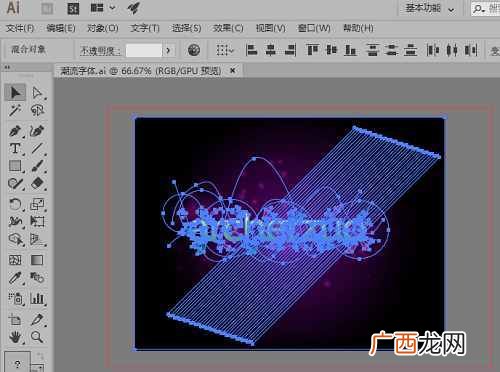Select the Slice tool
This screenshot has height=372, width=500.
pyautogui.click(x=37, y=320)
